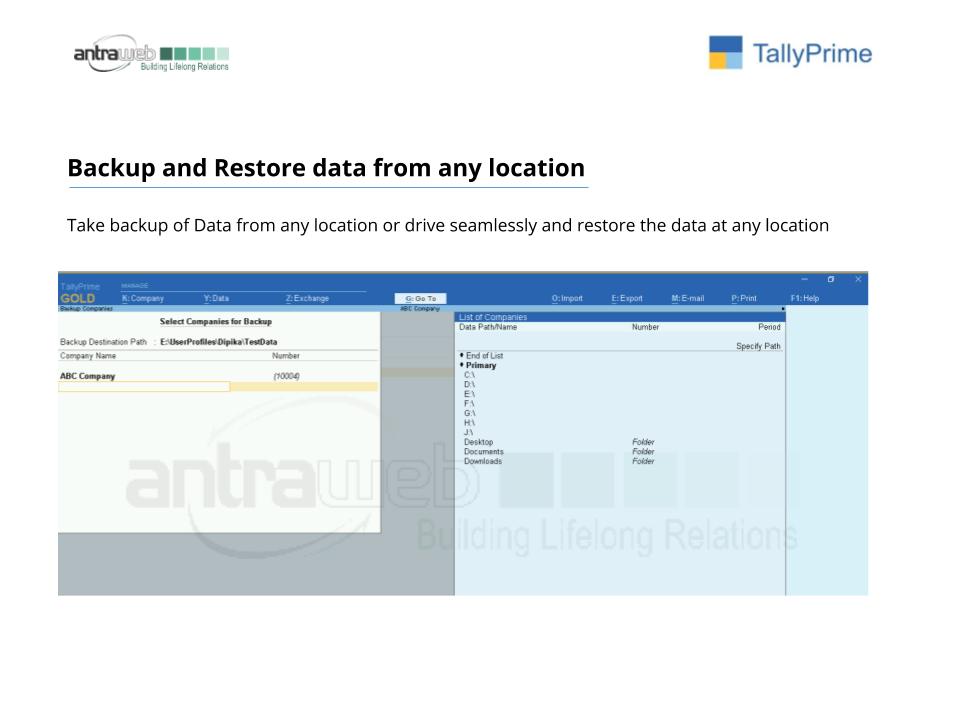This screenshot has width=960, height=720.
Task: Select the F:\ drive in list
Action: pyautogui.click(x=469, y=404)
